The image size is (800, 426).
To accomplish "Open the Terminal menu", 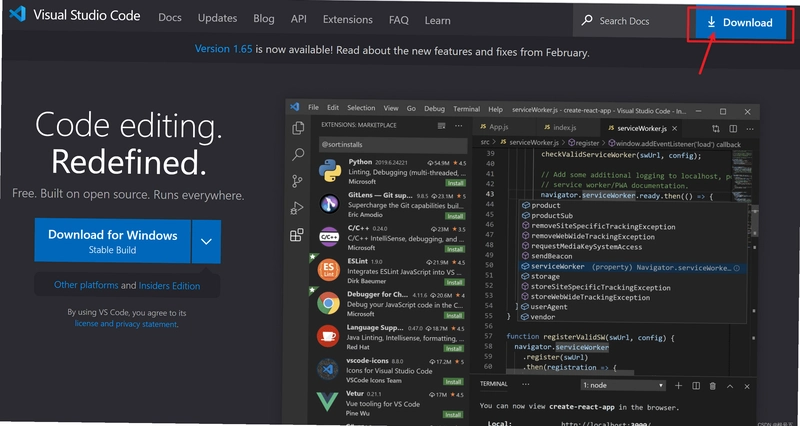I will (x=466, y=109).
